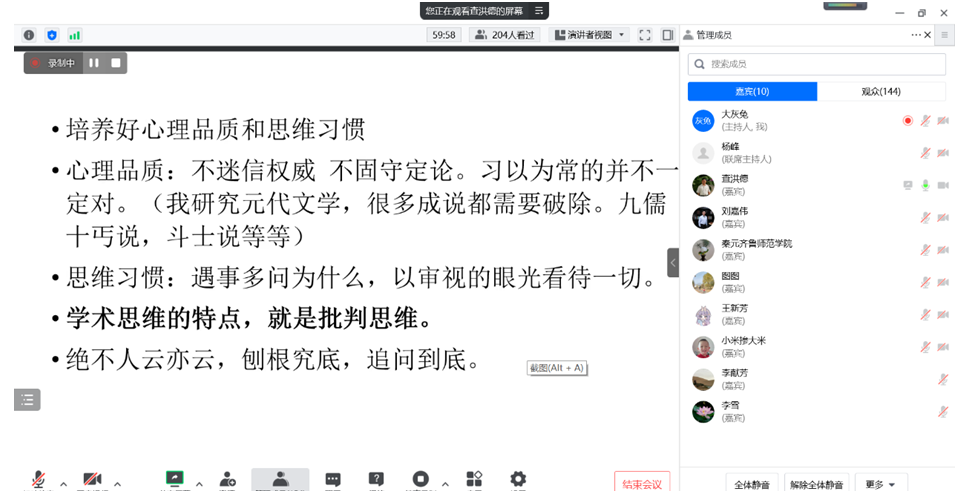Screen dimensions: 976x491
Task: Expand the microphone options arrow
Action: point(63,484)
